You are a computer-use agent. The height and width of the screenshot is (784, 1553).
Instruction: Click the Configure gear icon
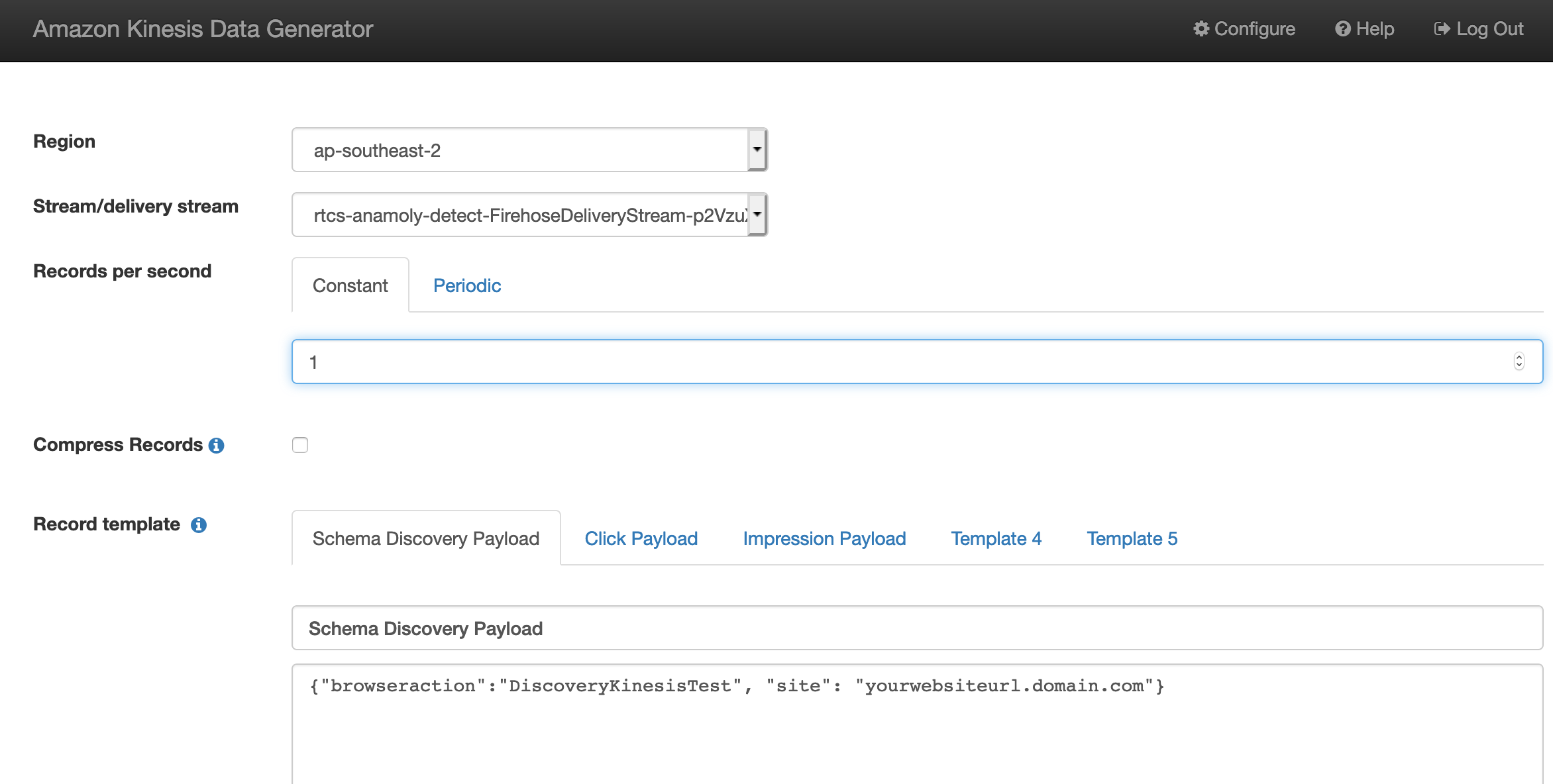[1201, 29]
